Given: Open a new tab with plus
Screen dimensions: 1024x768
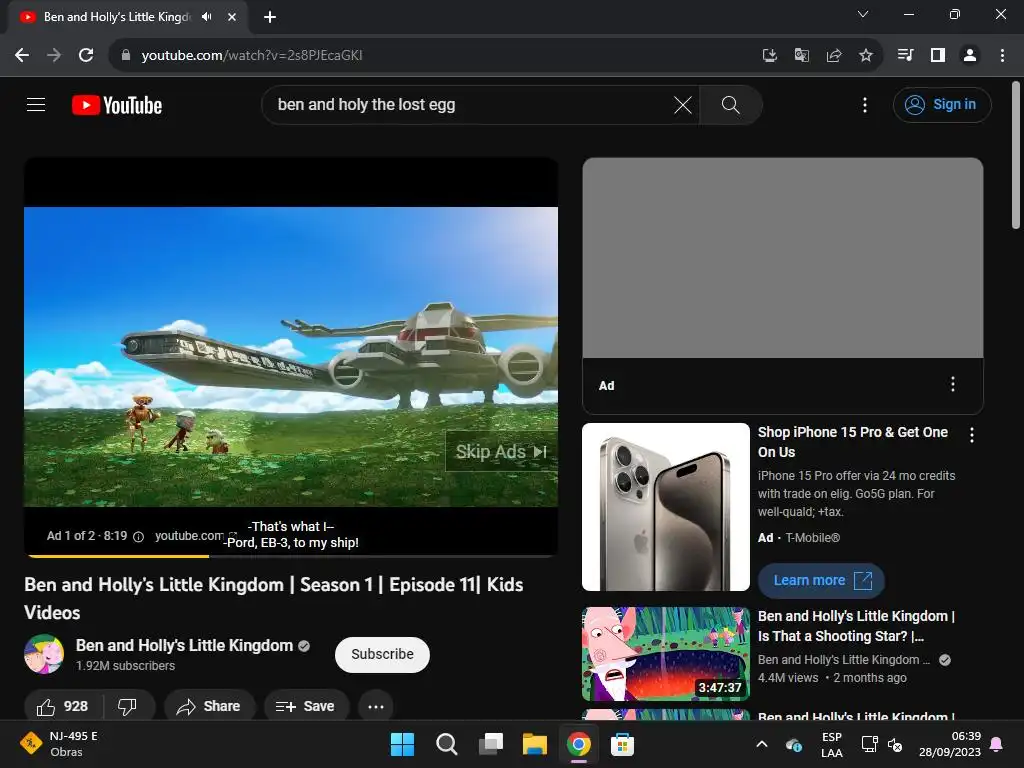Looking at the screenshot, I should tap(270, 17).
